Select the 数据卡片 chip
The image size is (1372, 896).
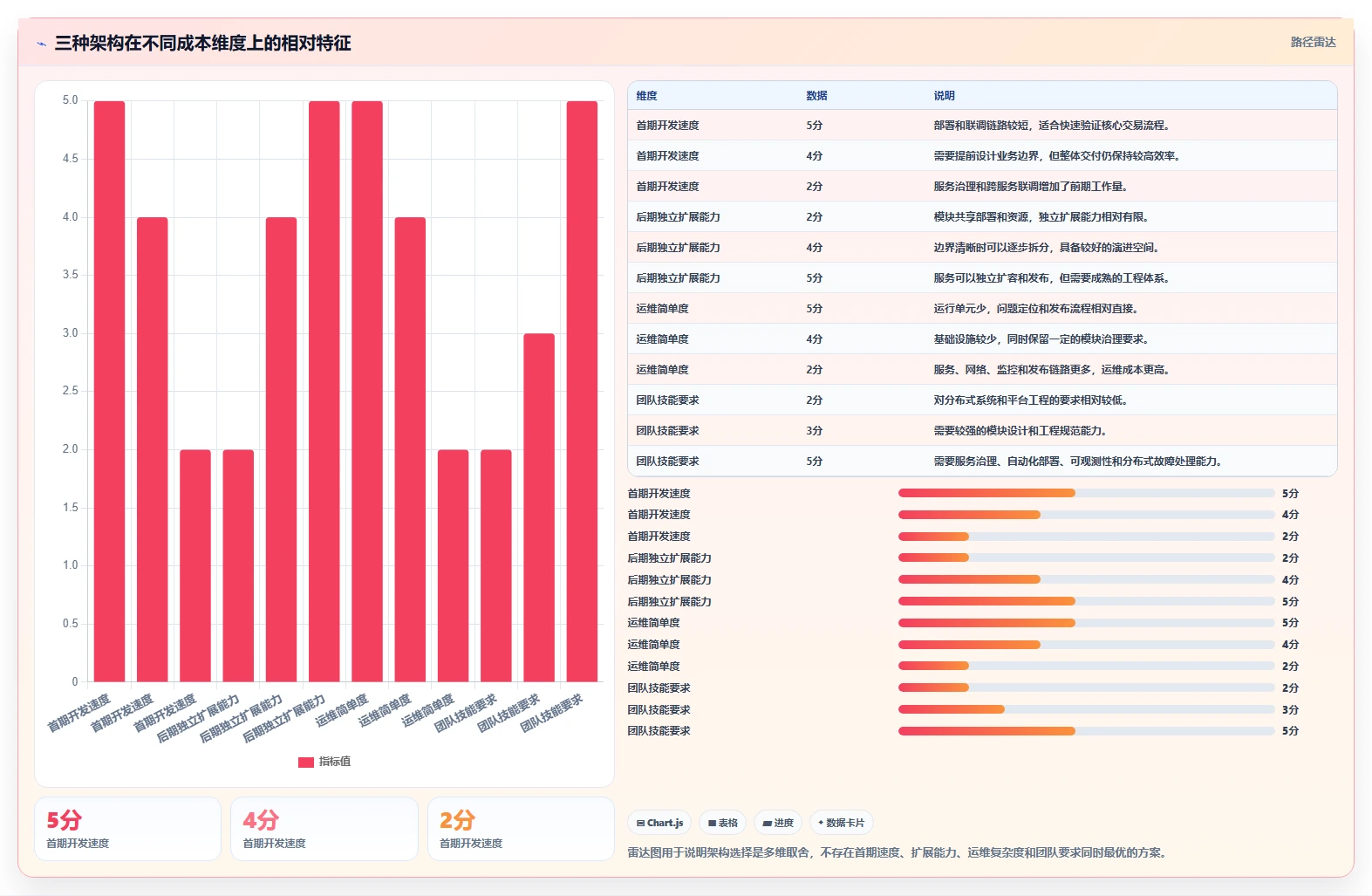pos(842,823)
